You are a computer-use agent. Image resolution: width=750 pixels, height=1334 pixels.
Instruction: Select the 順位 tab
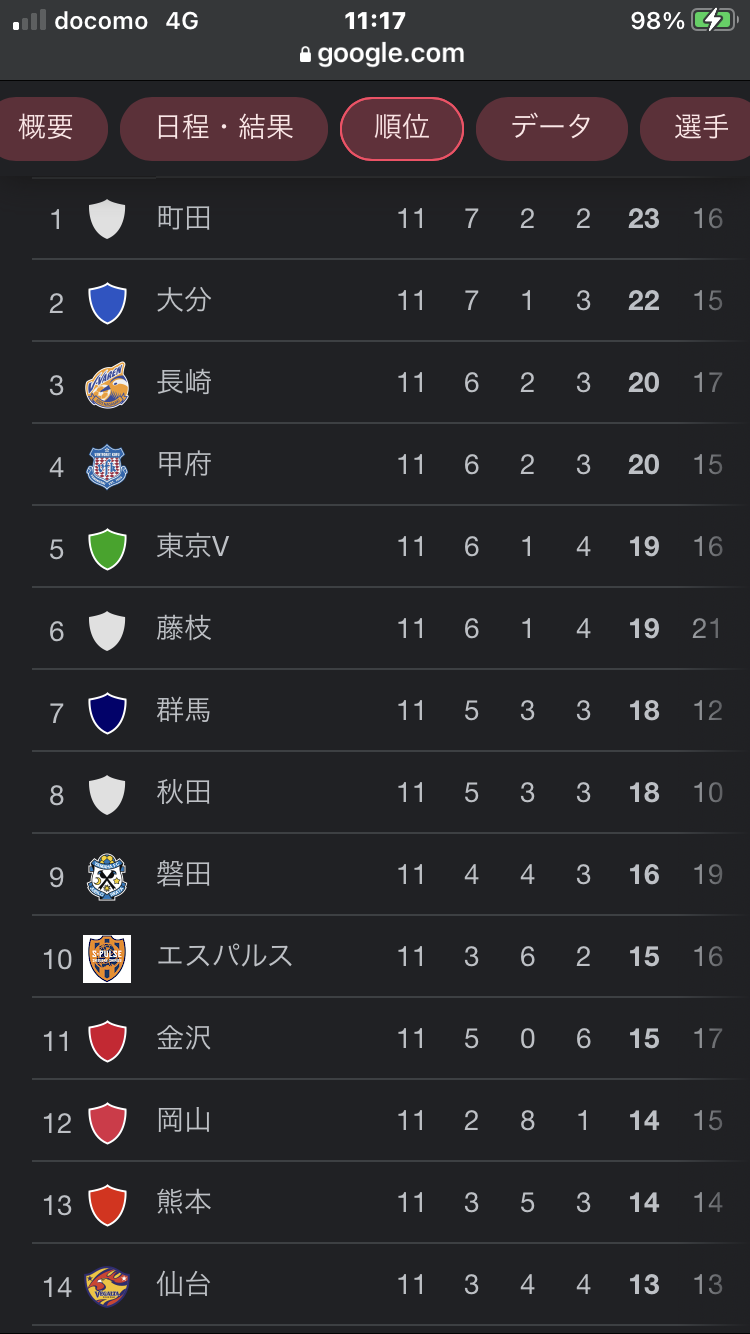click(x=402, y=128)
